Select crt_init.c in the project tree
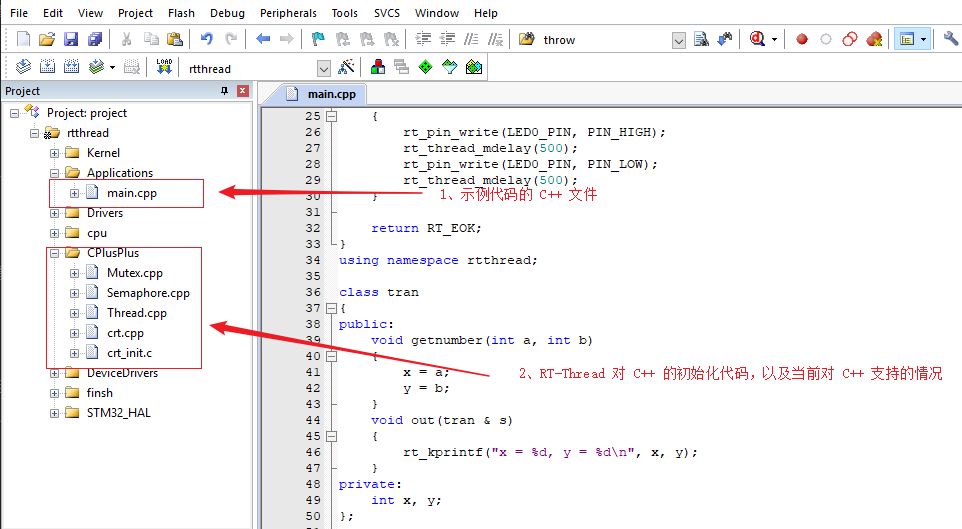Screen dimensions: 962x529 point(129,353)
